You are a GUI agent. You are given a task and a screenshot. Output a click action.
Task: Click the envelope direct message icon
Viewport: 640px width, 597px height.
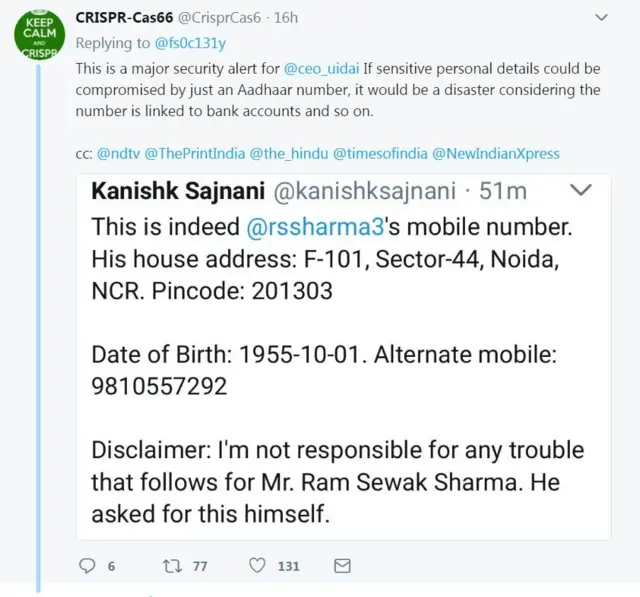pos(342,566)
